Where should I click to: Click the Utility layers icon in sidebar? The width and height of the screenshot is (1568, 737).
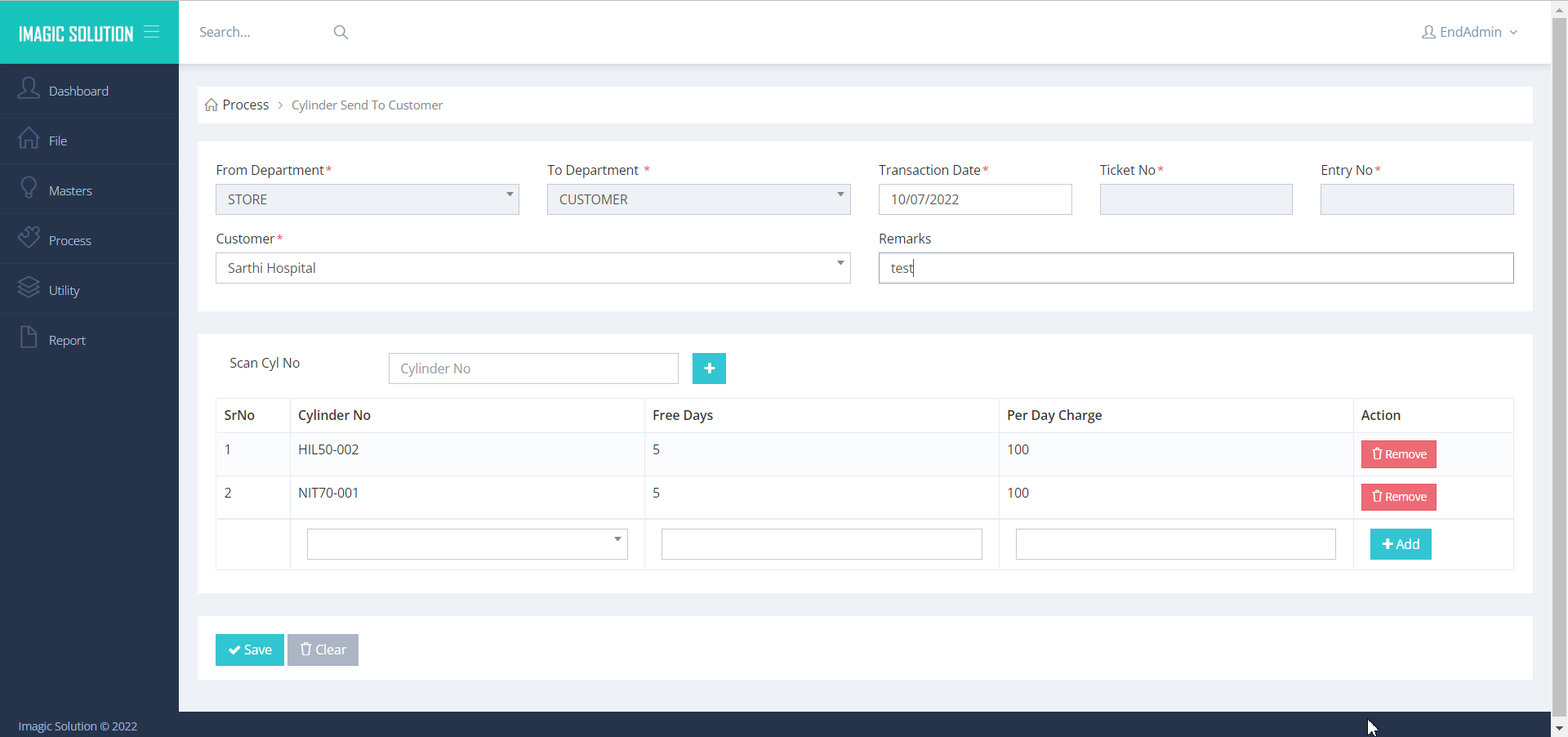coord(29,288)
